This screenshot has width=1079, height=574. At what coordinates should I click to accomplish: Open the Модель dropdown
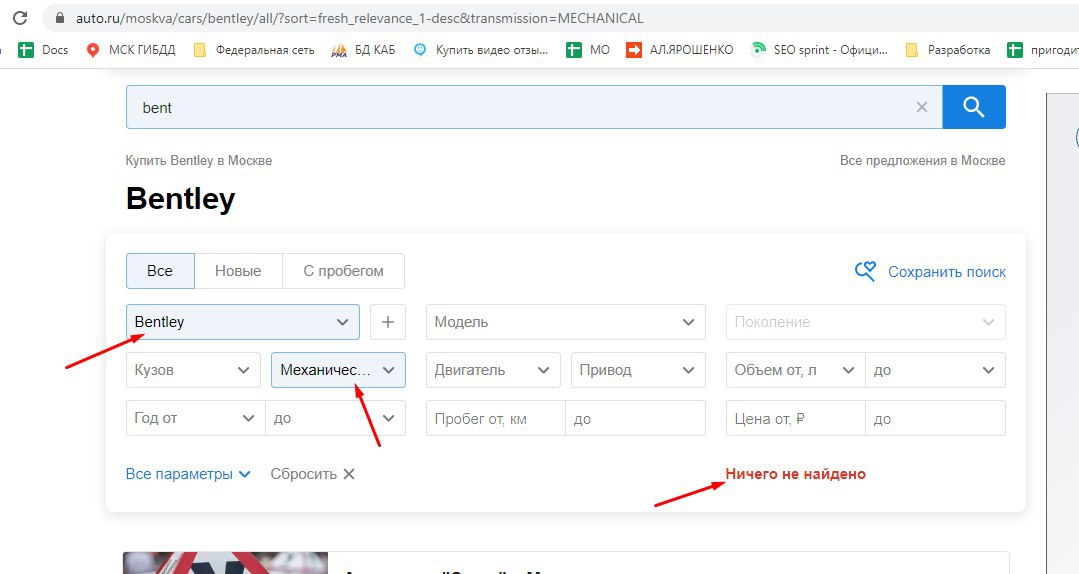566,322
